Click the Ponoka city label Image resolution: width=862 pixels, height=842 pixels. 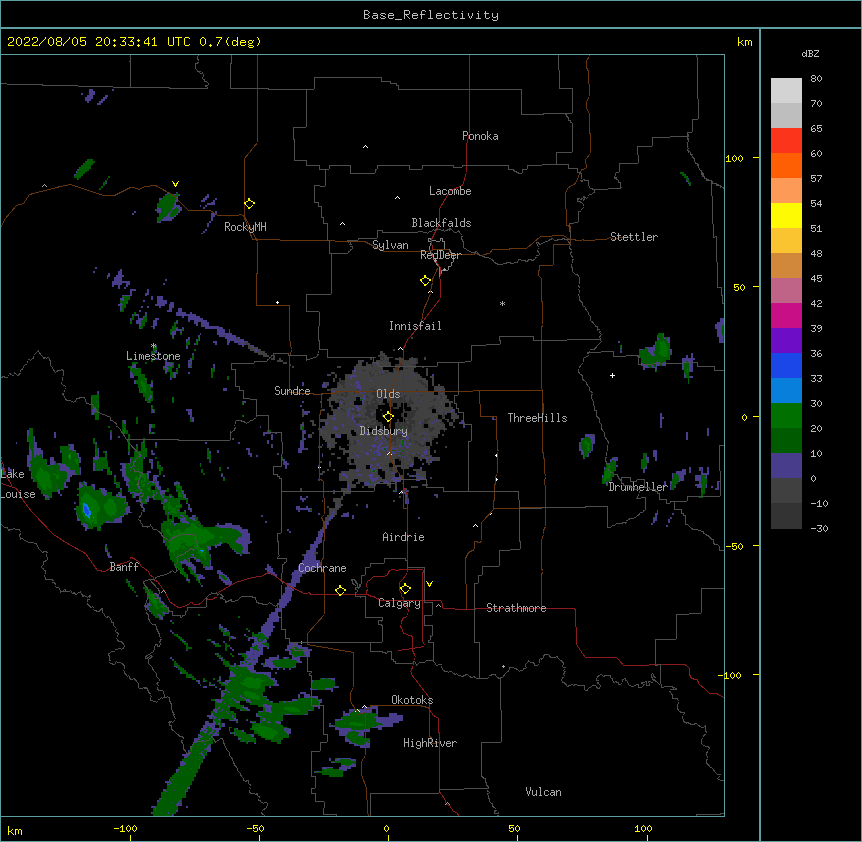pyautogui.click(x=480, y=136)
